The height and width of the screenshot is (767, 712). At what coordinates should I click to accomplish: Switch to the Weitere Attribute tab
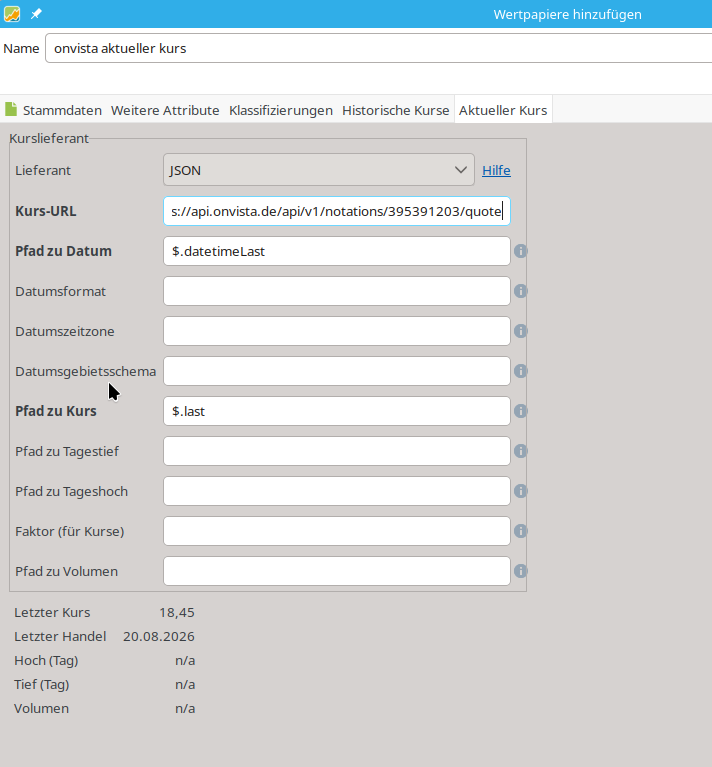tap(165, 111)
